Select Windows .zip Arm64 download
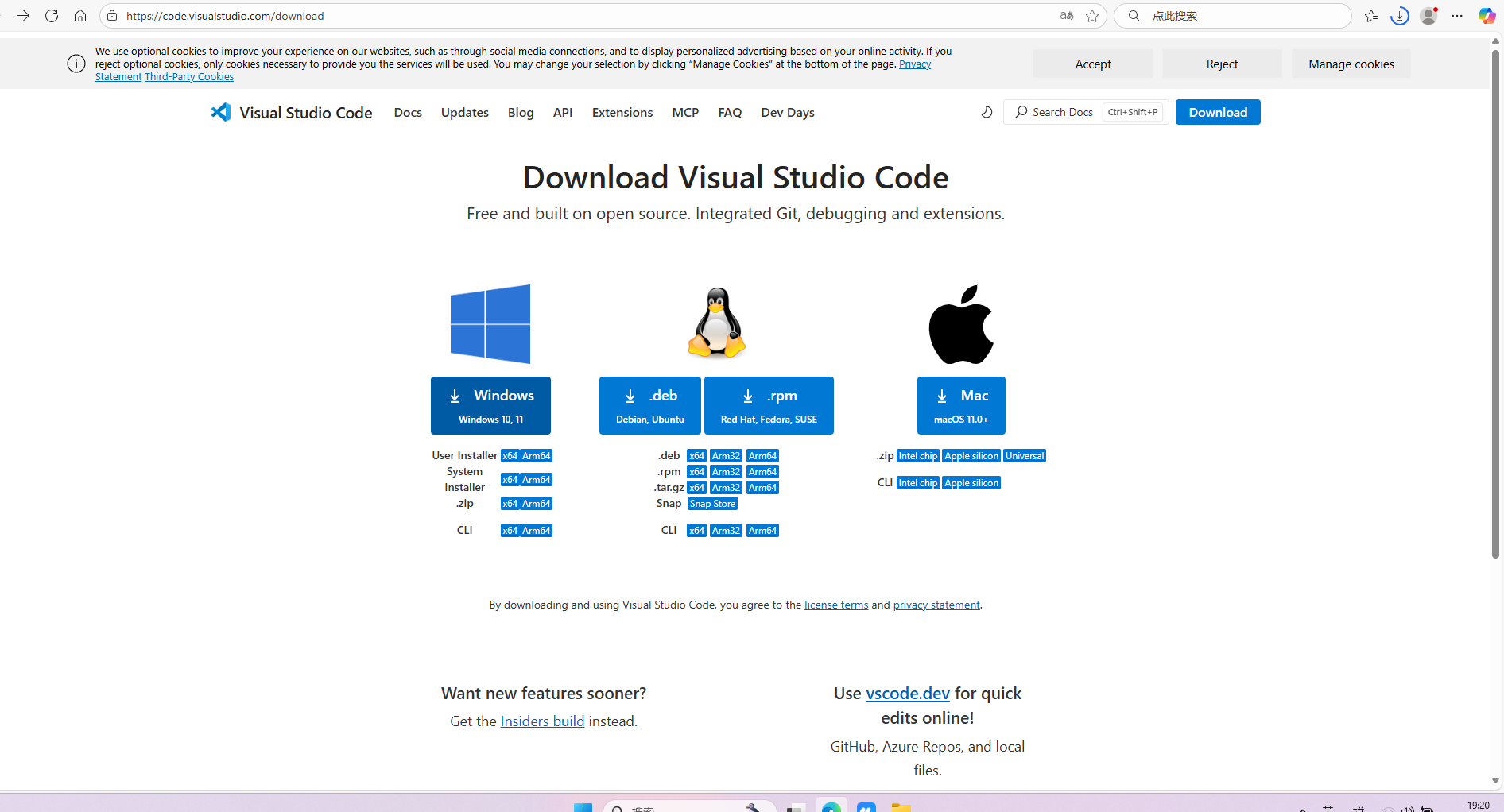This screenshot has height=812, width=1504. tap(537, 504)
